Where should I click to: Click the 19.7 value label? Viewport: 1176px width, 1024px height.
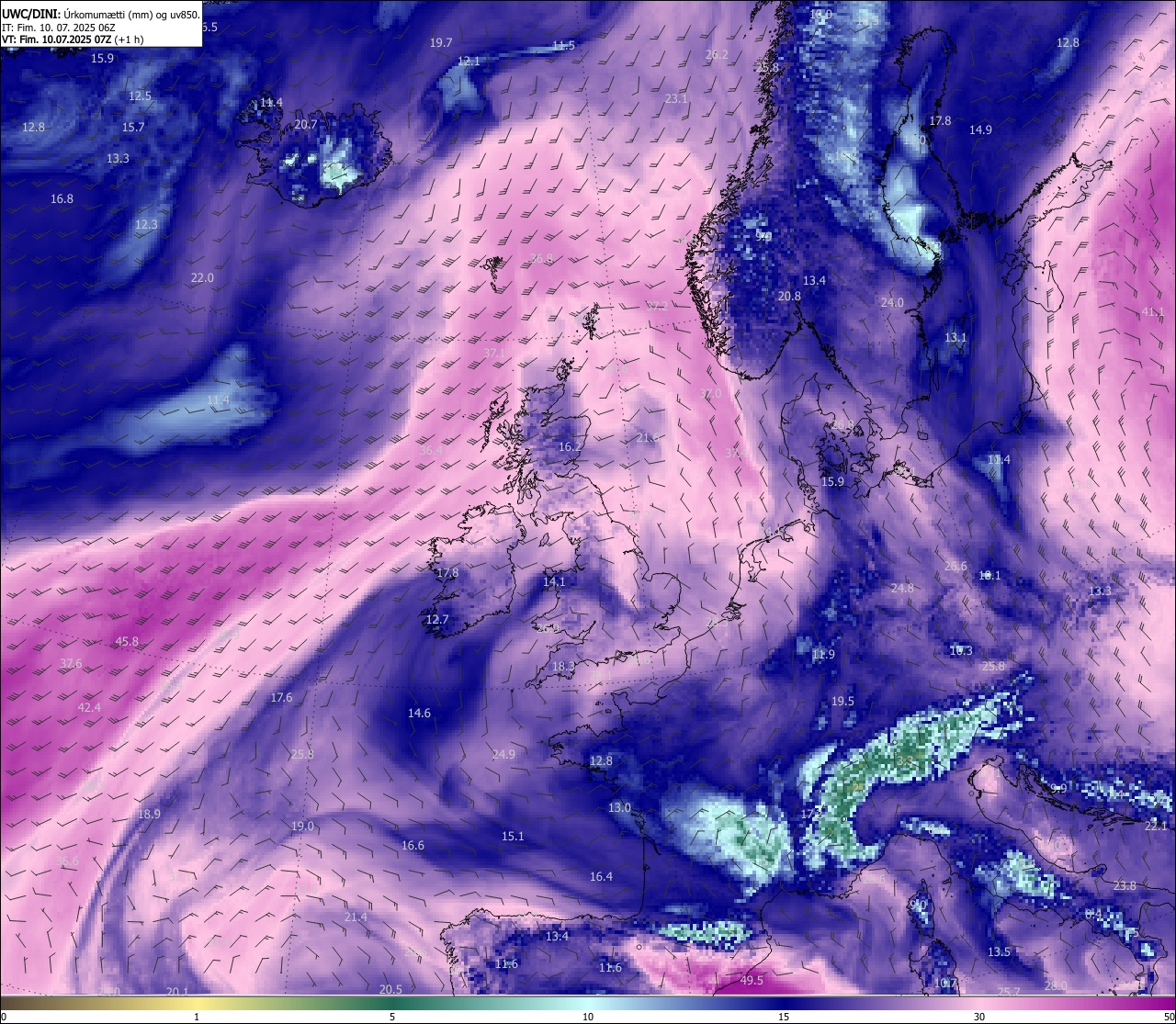pos(441,43)
